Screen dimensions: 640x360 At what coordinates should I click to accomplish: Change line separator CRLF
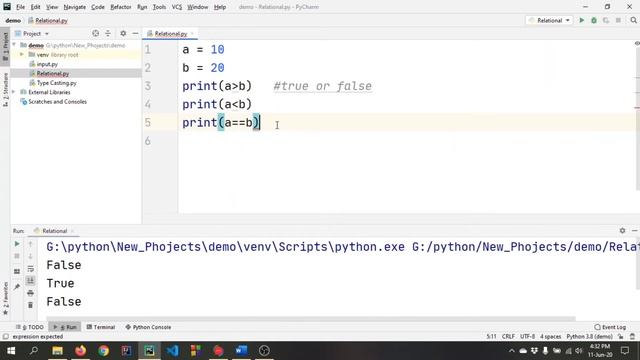click(508, 337)
